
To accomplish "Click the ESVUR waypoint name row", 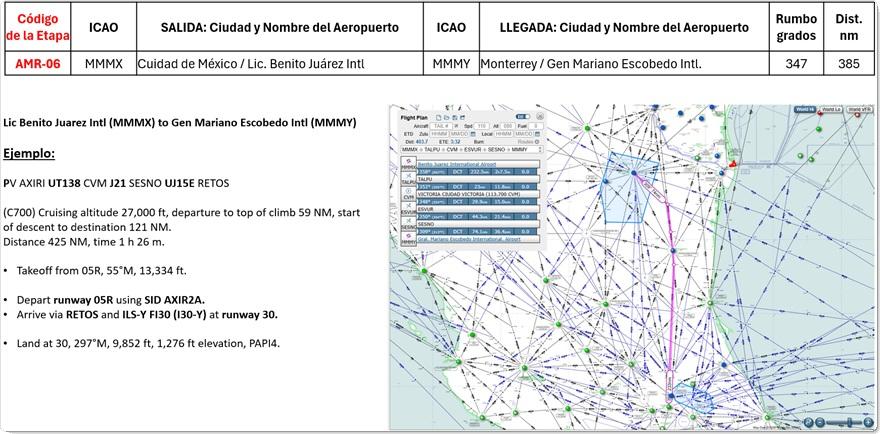I will tap(478, 209).
